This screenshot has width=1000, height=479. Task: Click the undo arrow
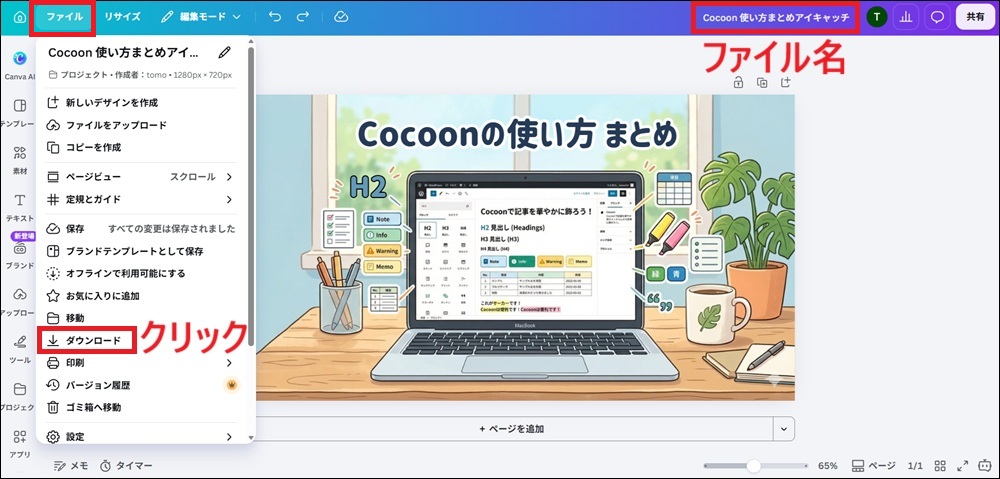[275, 17]
